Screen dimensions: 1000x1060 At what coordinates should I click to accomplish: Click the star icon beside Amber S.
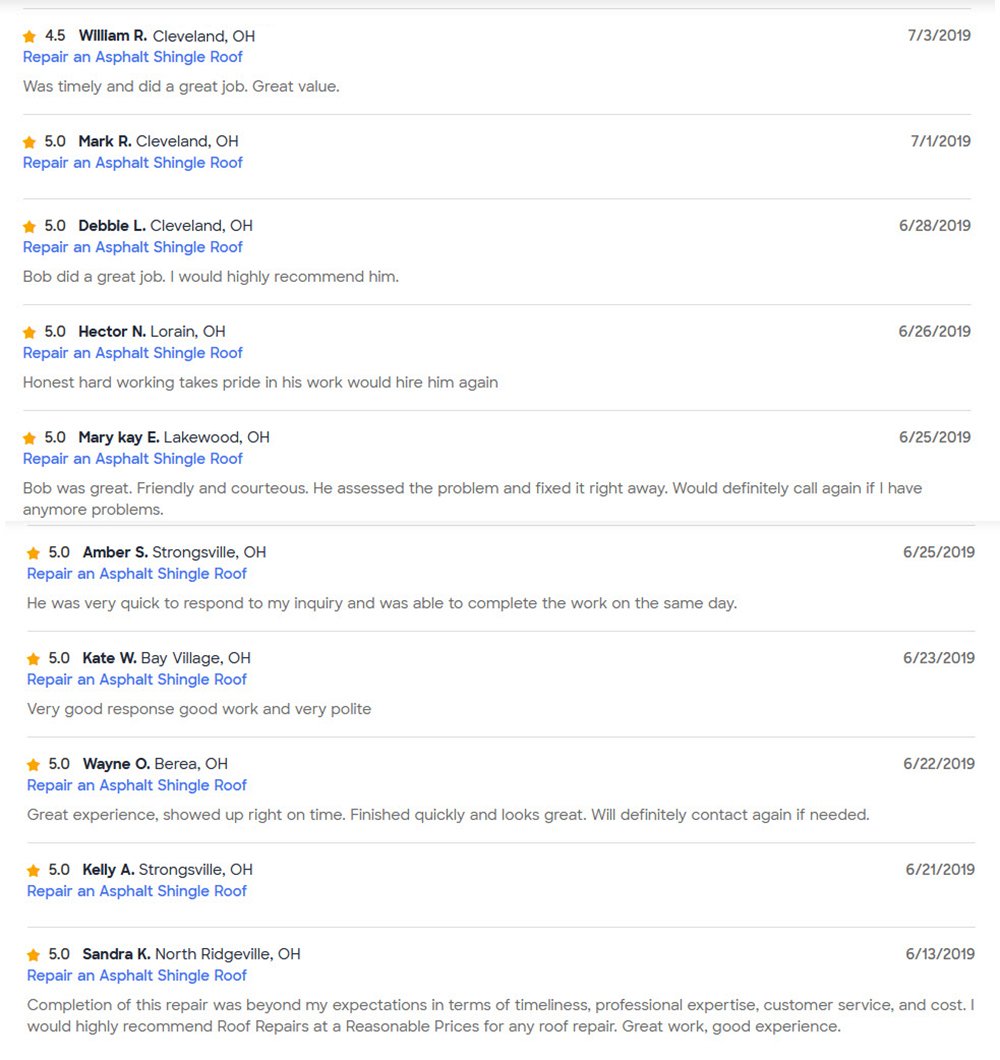34,553
